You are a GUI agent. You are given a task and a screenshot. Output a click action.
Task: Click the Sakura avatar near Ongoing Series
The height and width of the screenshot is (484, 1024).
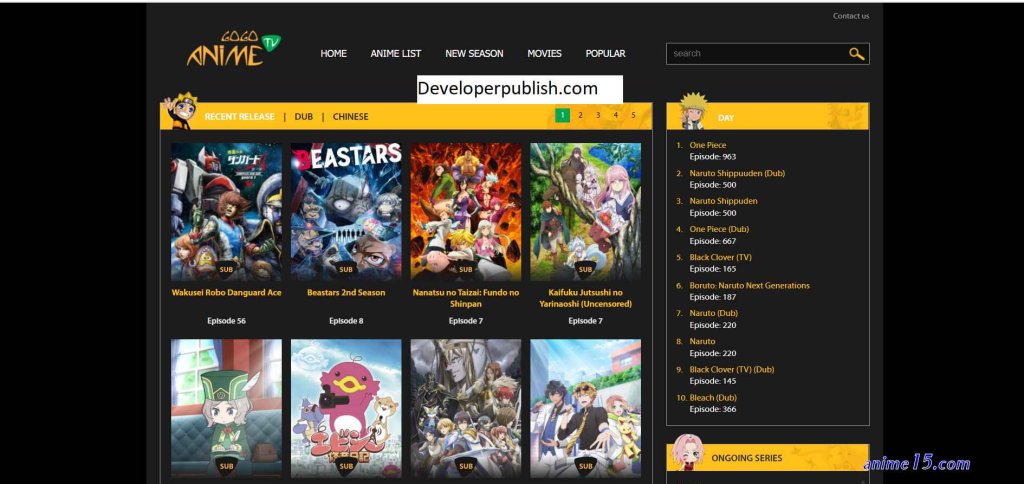(688, 452)
